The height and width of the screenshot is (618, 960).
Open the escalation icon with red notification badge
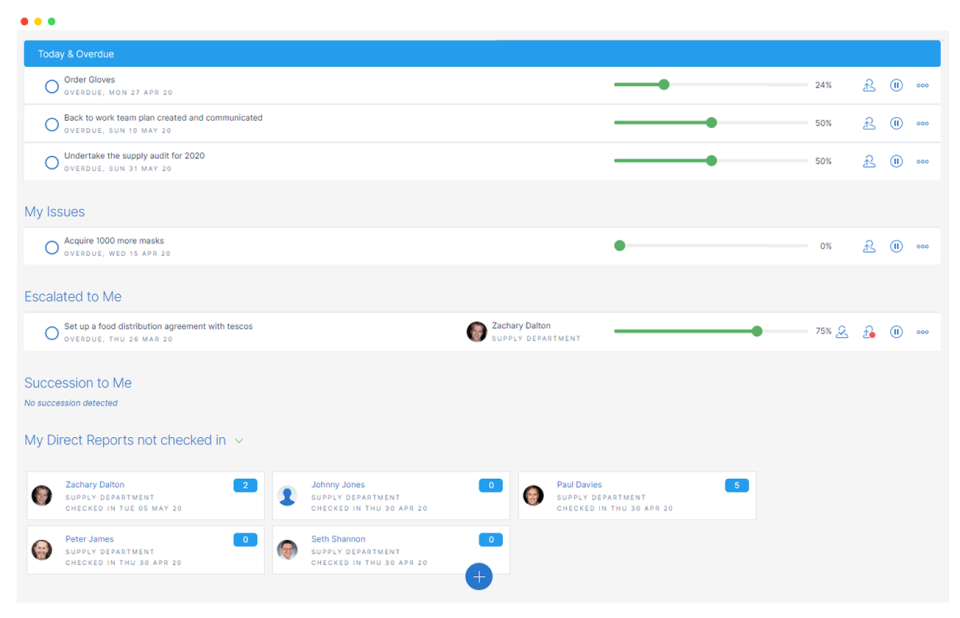coord(869,331)
